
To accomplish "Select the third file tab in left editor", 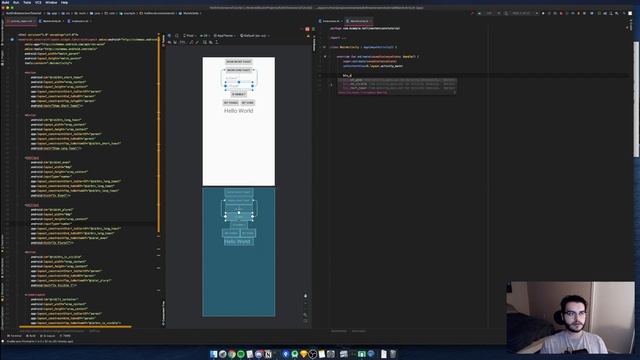I will point(79,21).
